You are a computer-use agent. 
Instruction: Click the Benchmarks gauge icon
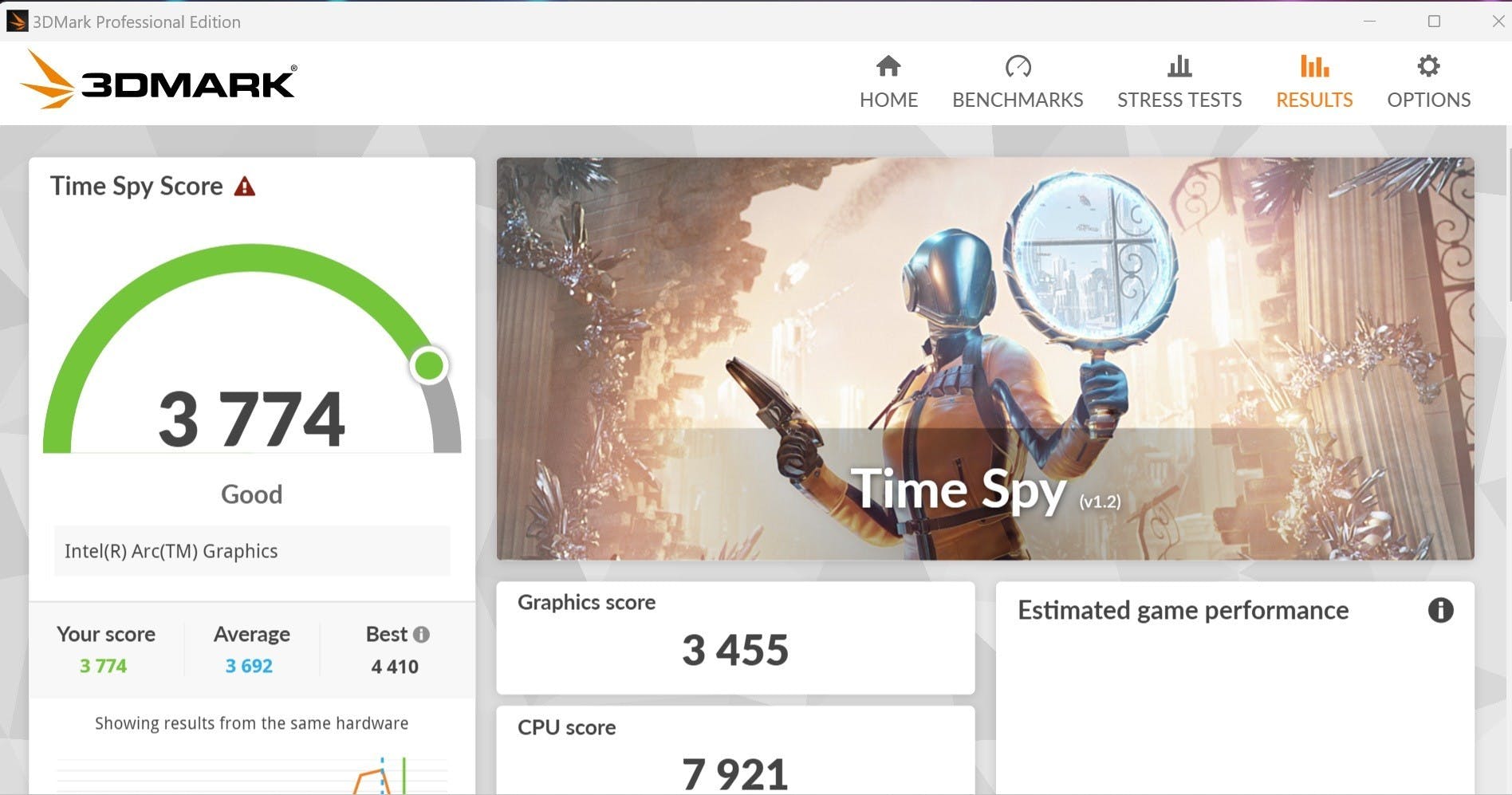pyautogui.click(x=1018, y=66)
